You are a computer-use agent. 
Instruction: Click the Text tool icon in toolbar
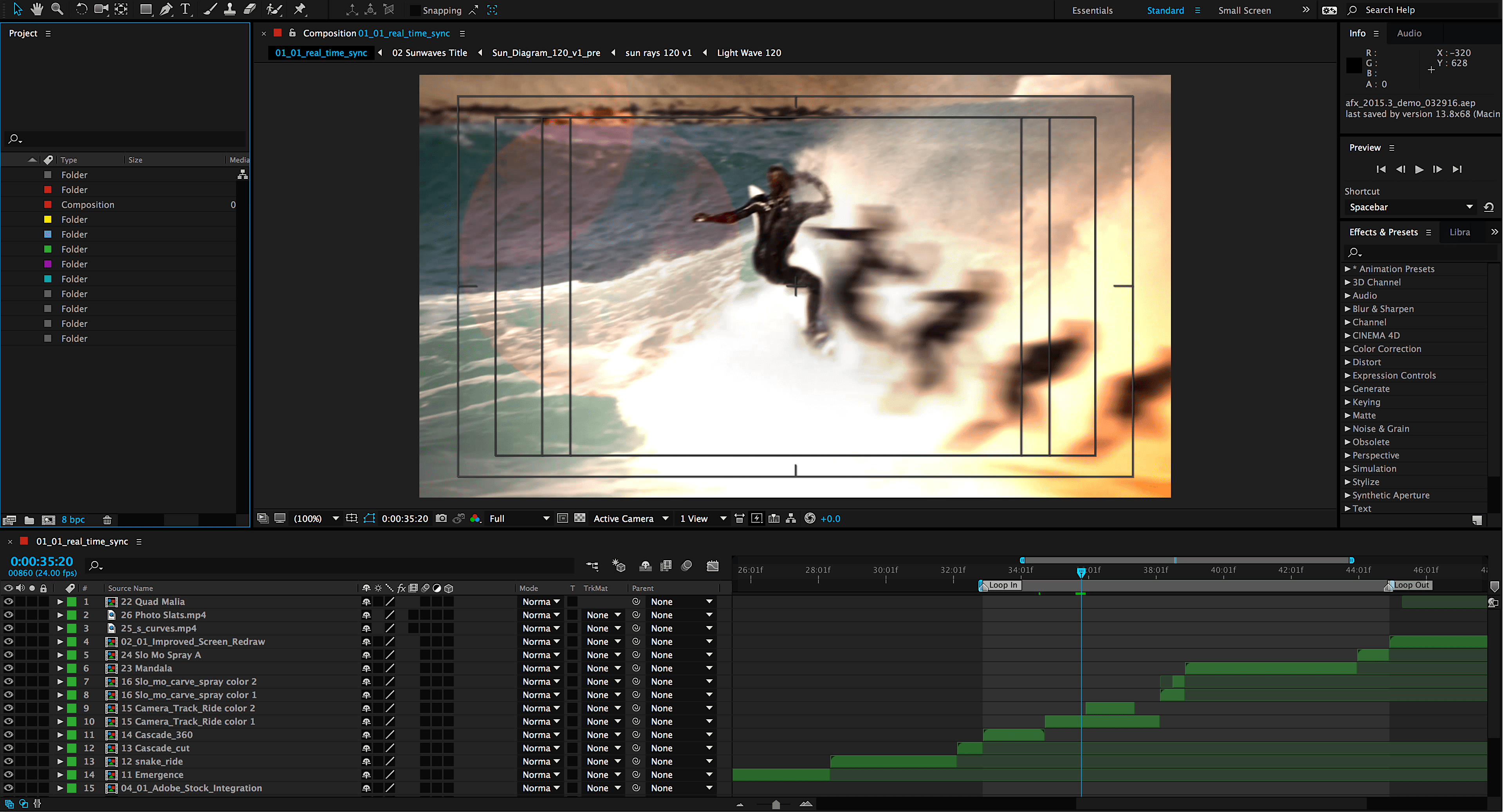[185, 10]
